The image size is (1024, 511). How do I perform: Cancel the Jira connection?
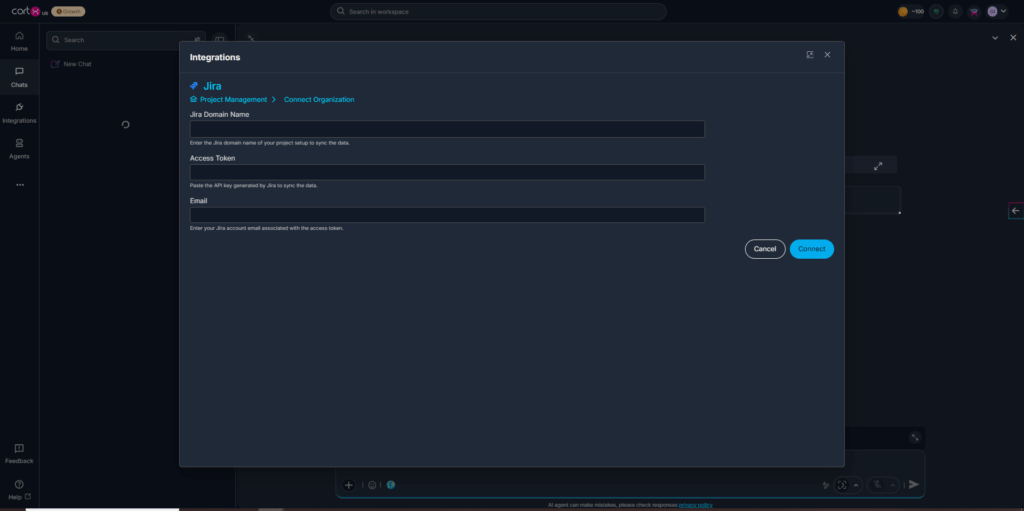(765, 249)
